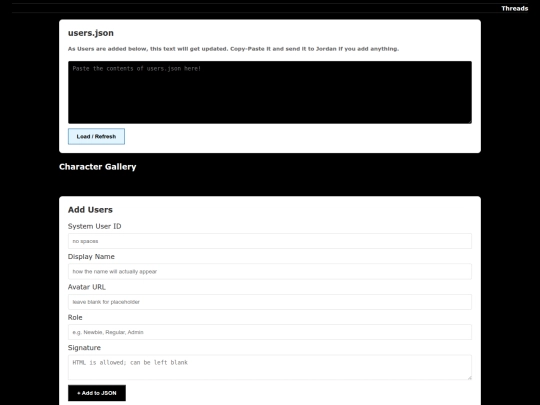This screenshot has width=540, height=405.
Task: Click the Avatar URL label
Action: 87,287
